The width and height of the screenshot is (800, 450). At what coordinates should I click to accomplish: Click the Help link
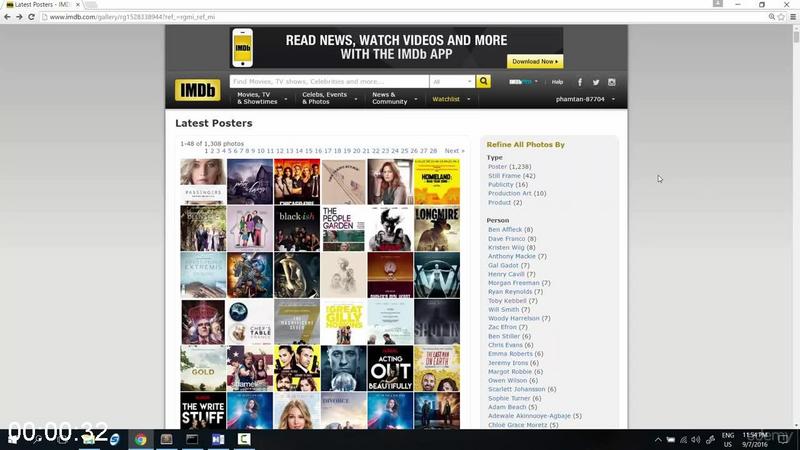point(557,82)
